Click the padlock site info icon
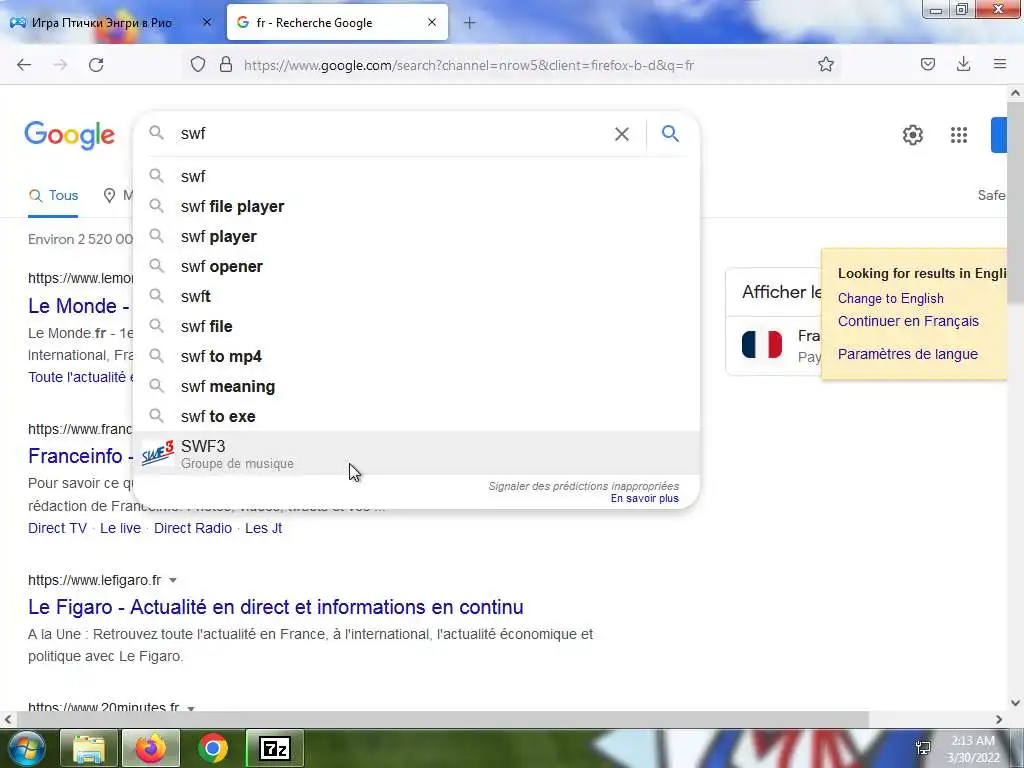Image resolution: width=1024 pixels, height=768 pixels. [226, 65]
